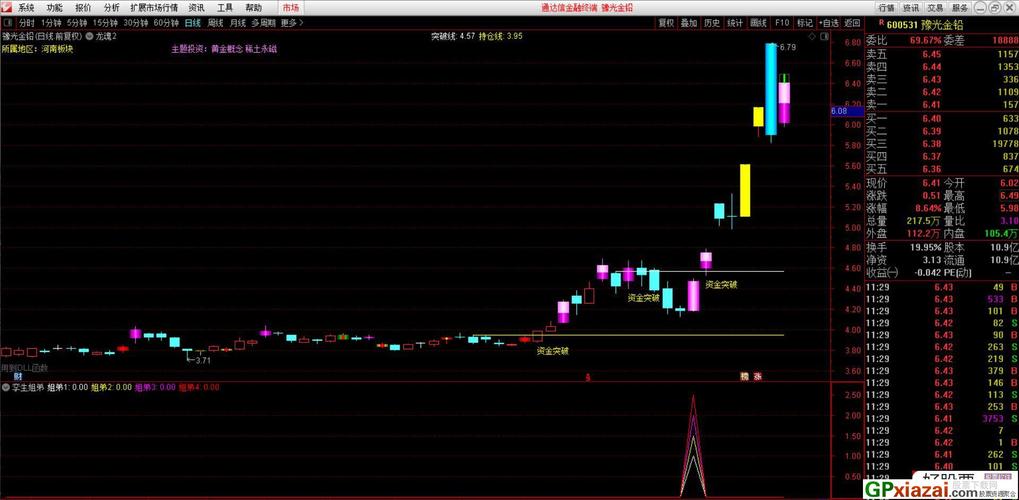
Task: Open the 系统 menu
Action: pyautogui.click(x=27, y=8)
